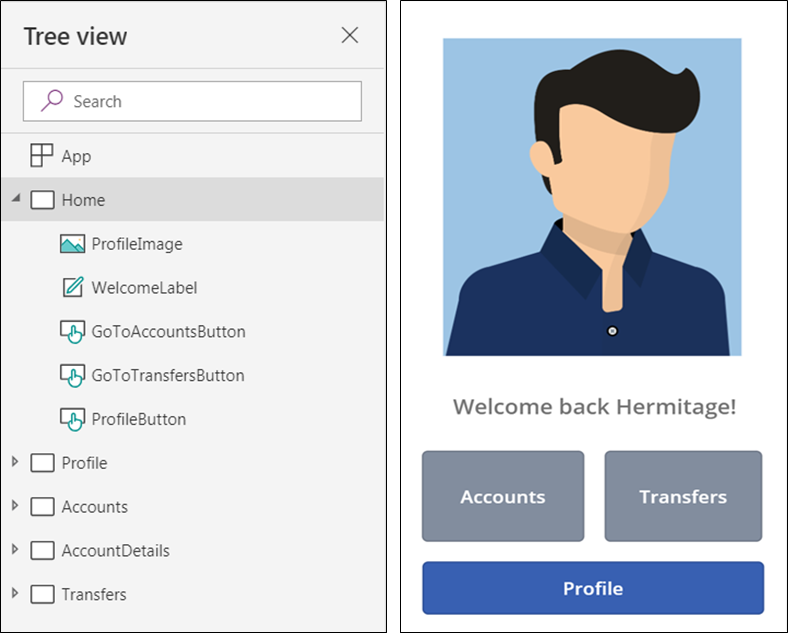Close the Tree view panel

coord(350,35)
